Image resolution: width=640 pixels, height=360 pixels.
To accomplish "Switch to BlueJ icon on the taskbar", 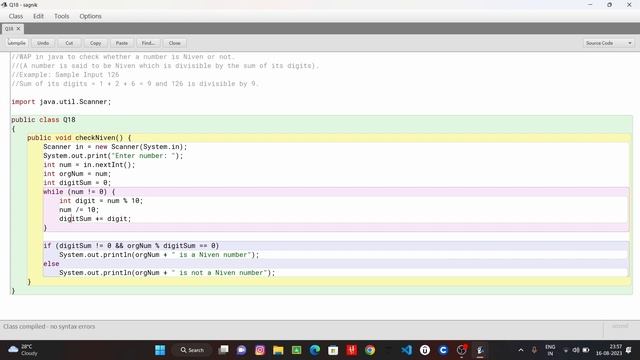I will pos(480,350).
